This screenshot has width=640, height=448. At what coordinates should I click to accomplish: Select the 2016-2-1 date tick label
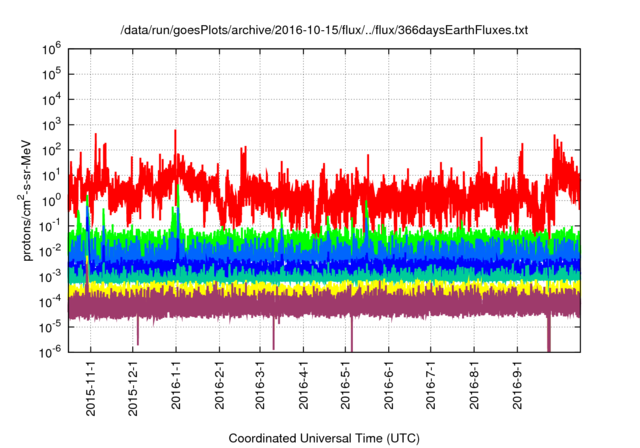click(220, 385)
